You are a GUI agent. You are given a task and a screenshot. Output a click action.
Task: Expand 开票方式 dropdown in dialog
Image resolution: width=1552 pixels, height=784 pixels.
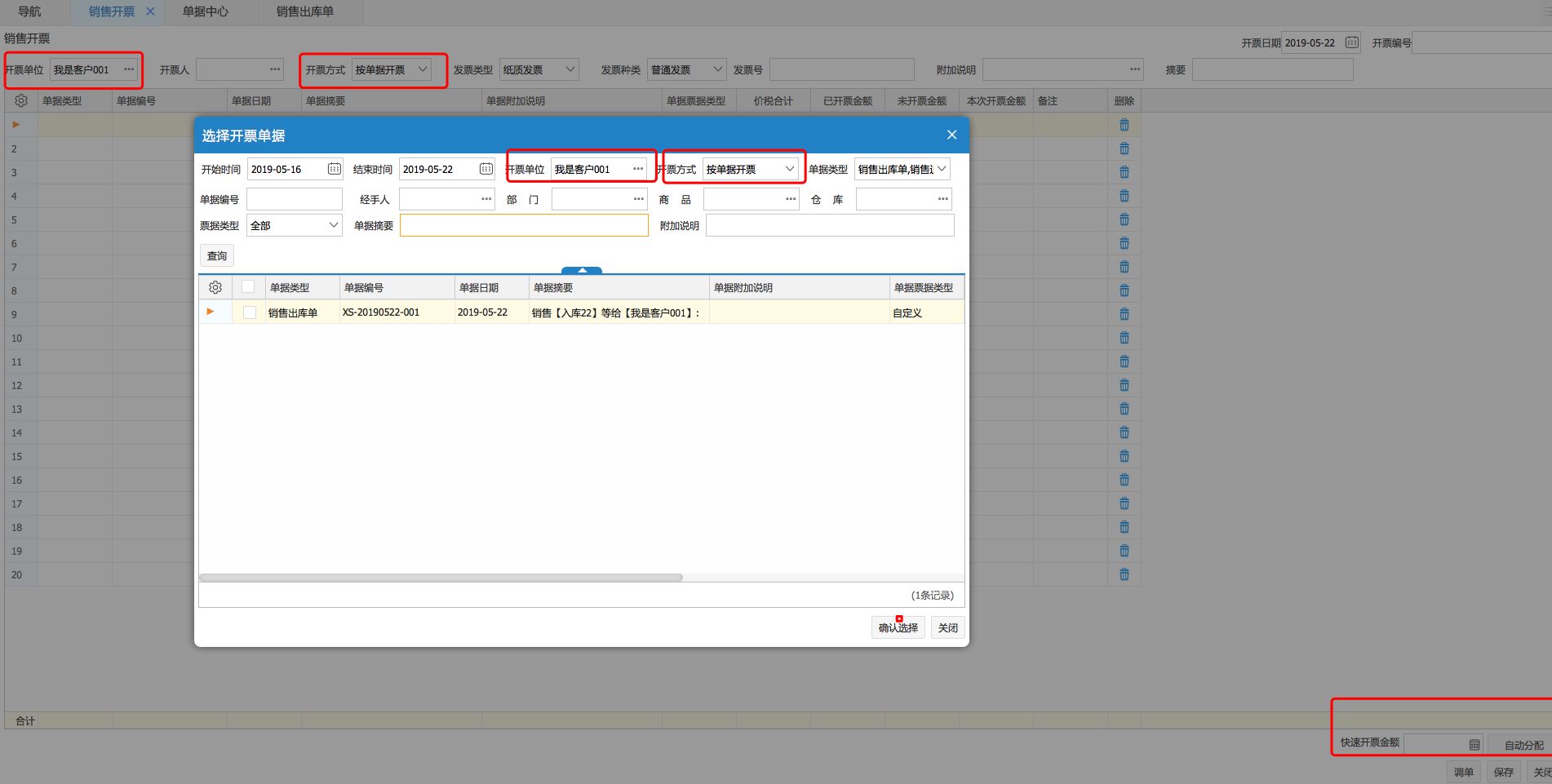(789, 169)
